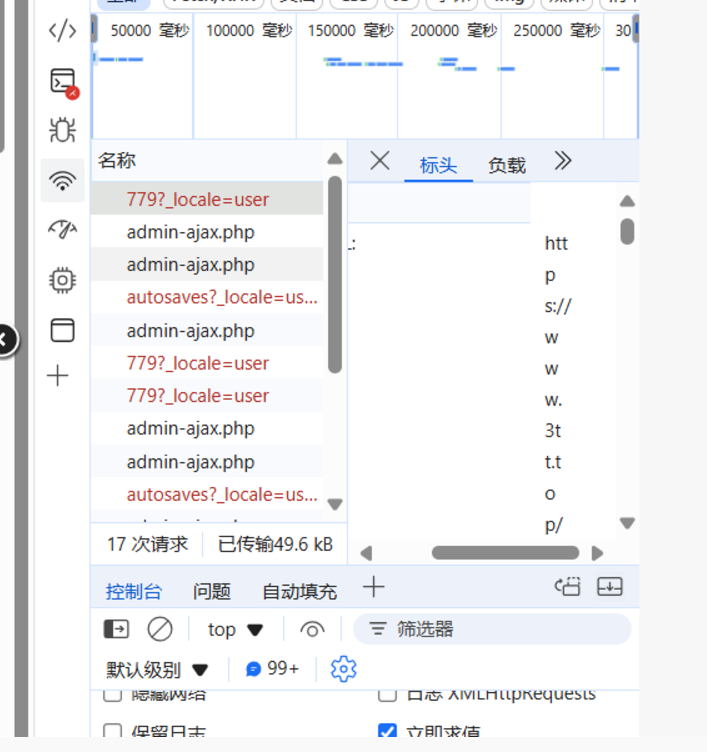Open console settings with the blue gear
Viewport: 707px width, 752px height.
click(343, 669)
